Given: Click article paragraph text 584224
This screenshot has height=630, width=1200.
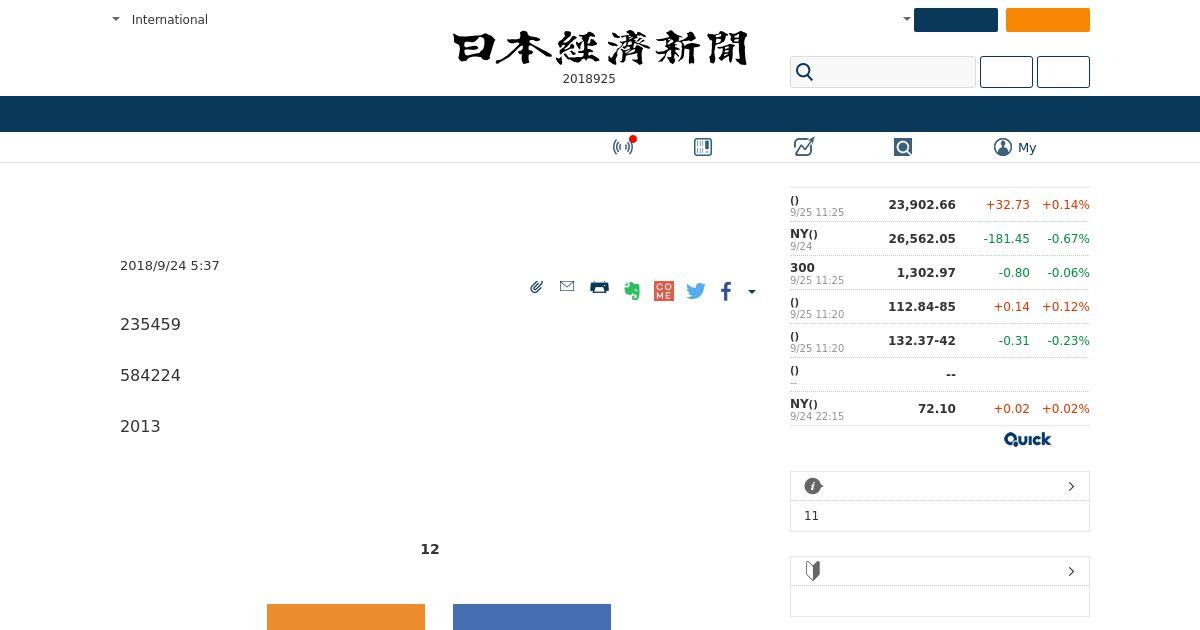Looking at the screenshot, I should click(150, 375).
